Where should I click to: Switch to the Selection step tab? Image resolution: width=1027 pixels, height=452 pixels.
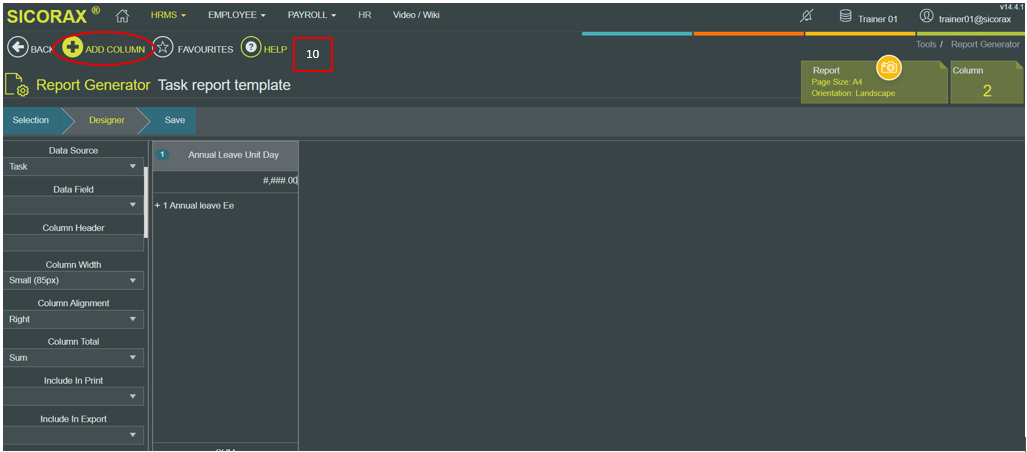pos(31,121)
